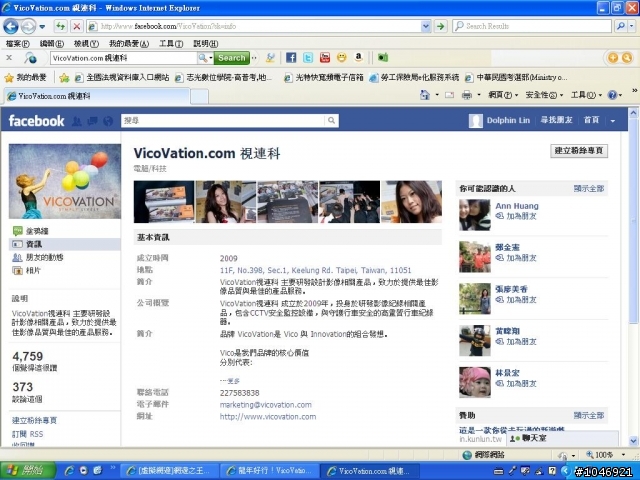Open the 工具(T) menu

click(171, 43)
